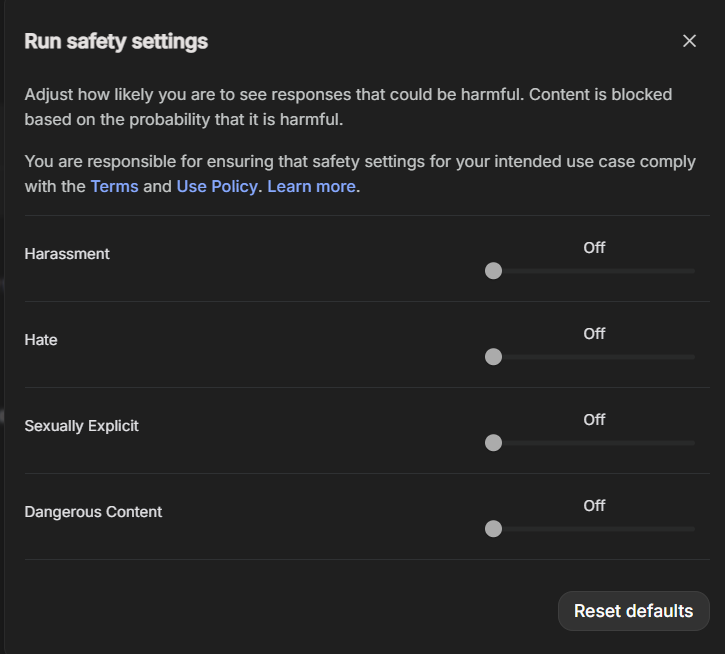Click the Run safety settings heading
725x654 pixels.
click(x=116, y=41)
